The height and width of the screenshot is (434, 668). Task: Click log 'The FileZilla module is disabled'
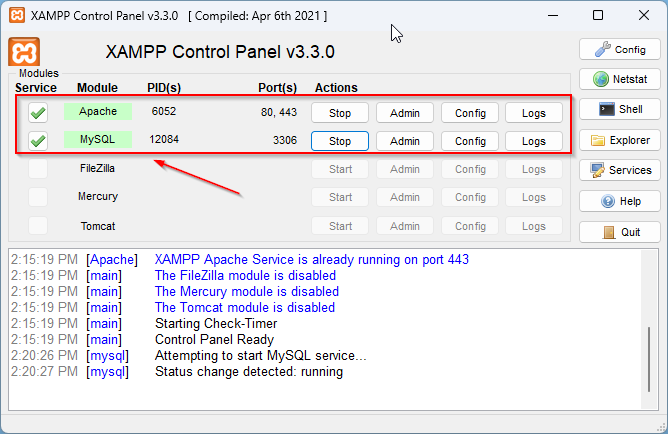pyautogui.click(x=245, y=276)
